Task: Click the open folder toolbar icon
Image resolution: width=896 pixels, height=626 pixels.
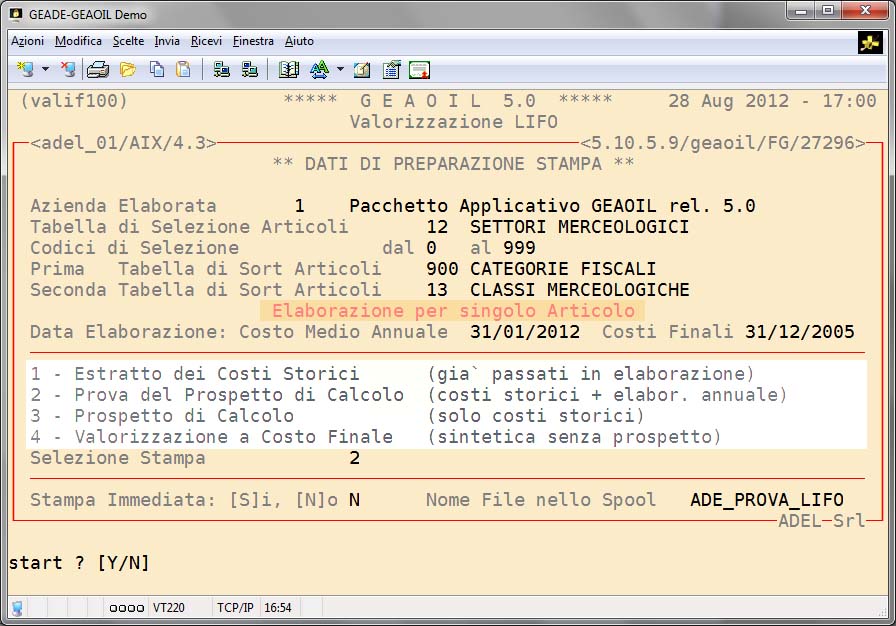Action: coord(128,70)
